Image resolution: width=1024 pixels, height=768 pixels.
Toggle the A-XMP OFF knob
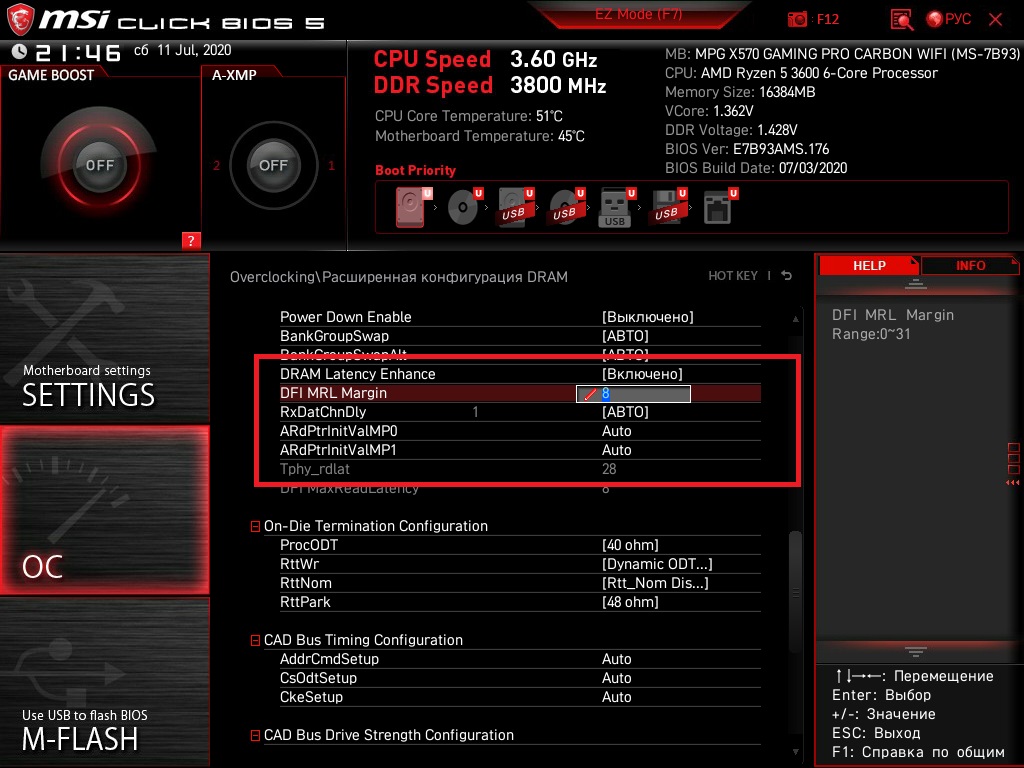[273, 165]
